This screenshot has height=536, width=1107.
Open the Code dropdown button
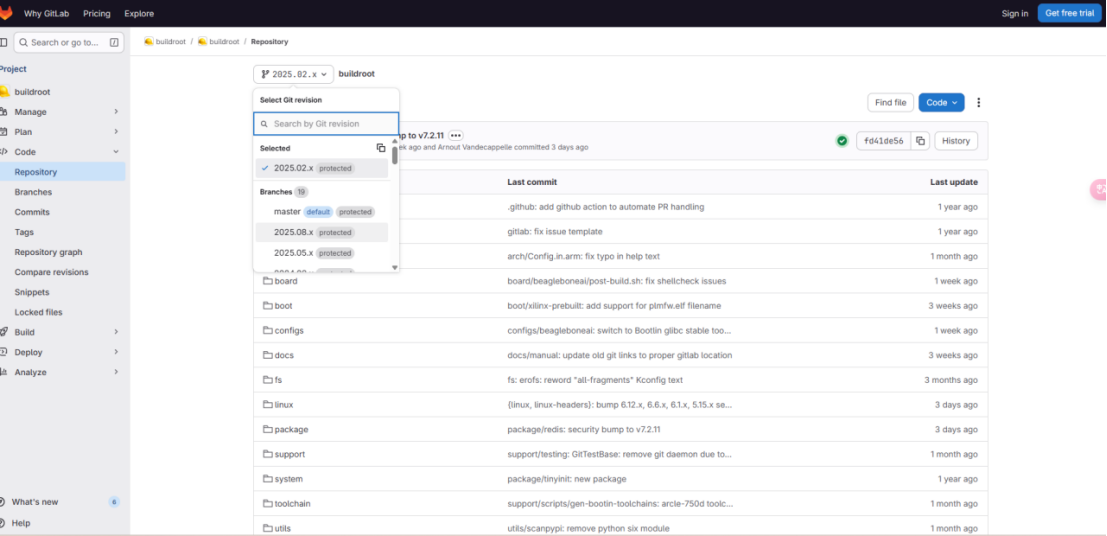(x=941, y=102)
